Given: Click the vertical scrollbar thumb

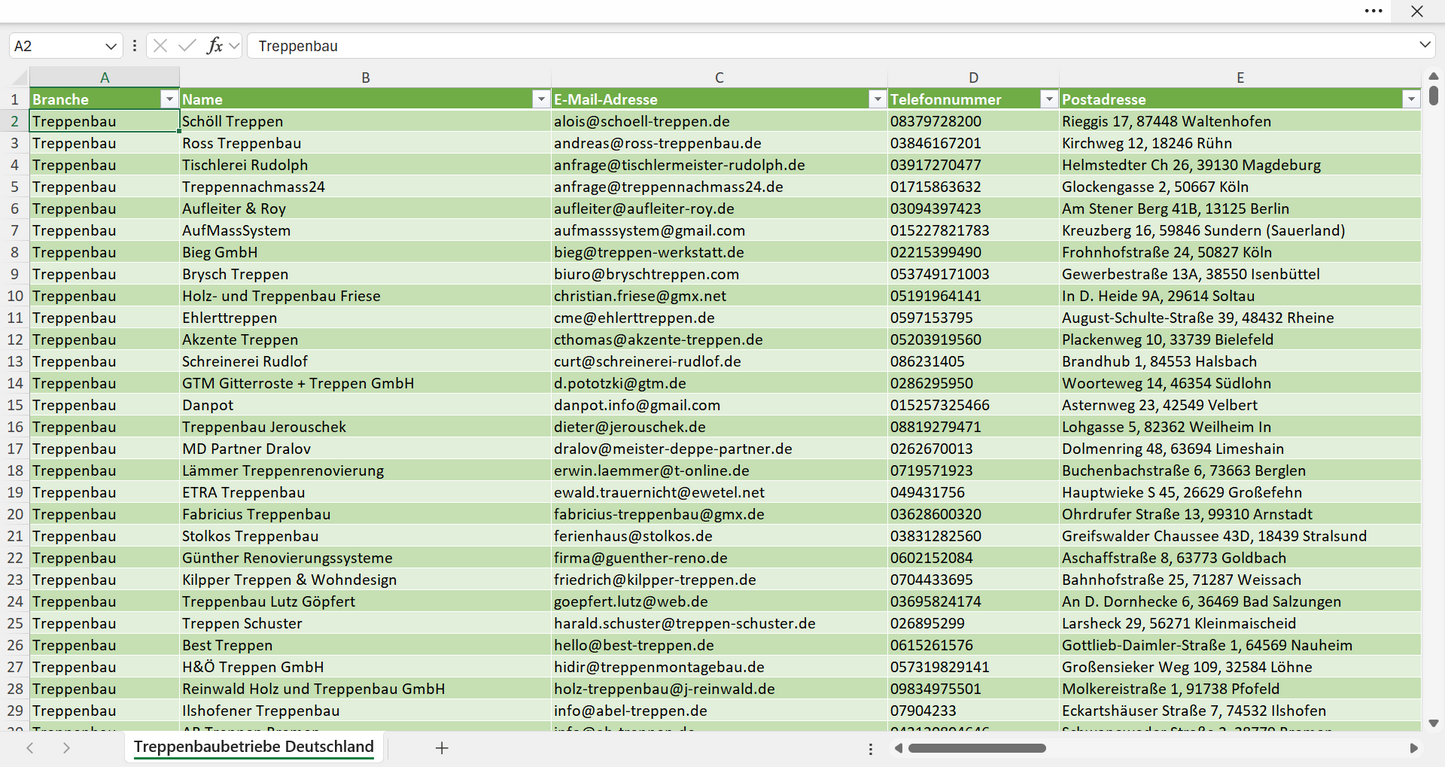Looking at the screenshot, I should [x=1434, y=95].
